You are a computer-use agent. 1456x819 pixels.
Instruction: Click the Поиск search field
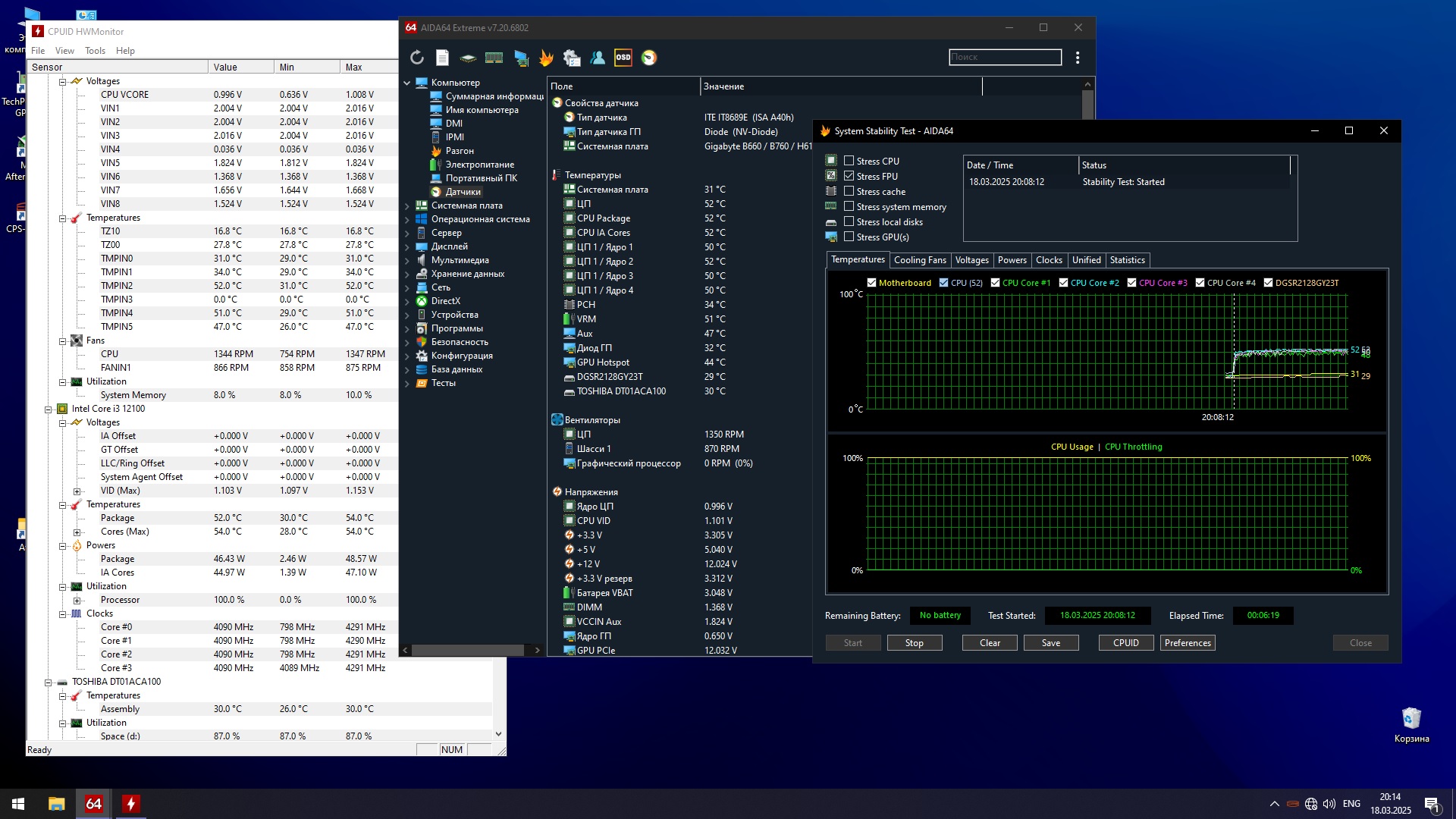pos(1004,57)
